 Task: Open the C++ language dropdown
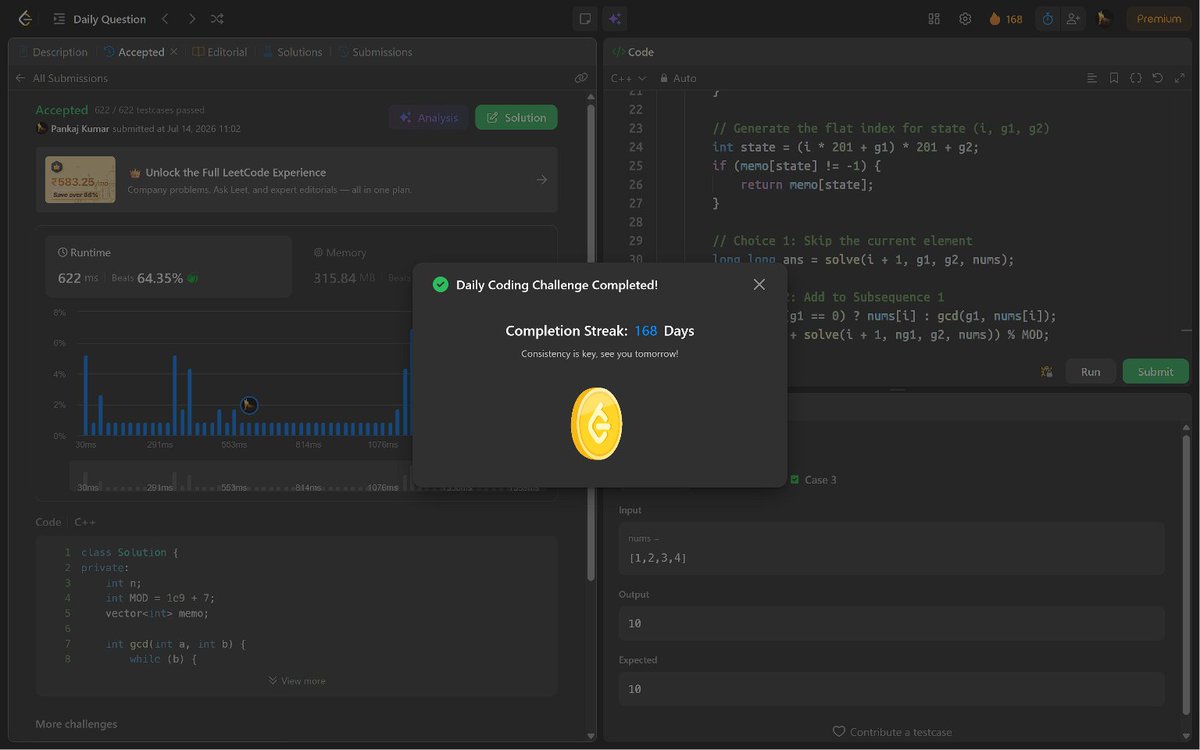628,78
